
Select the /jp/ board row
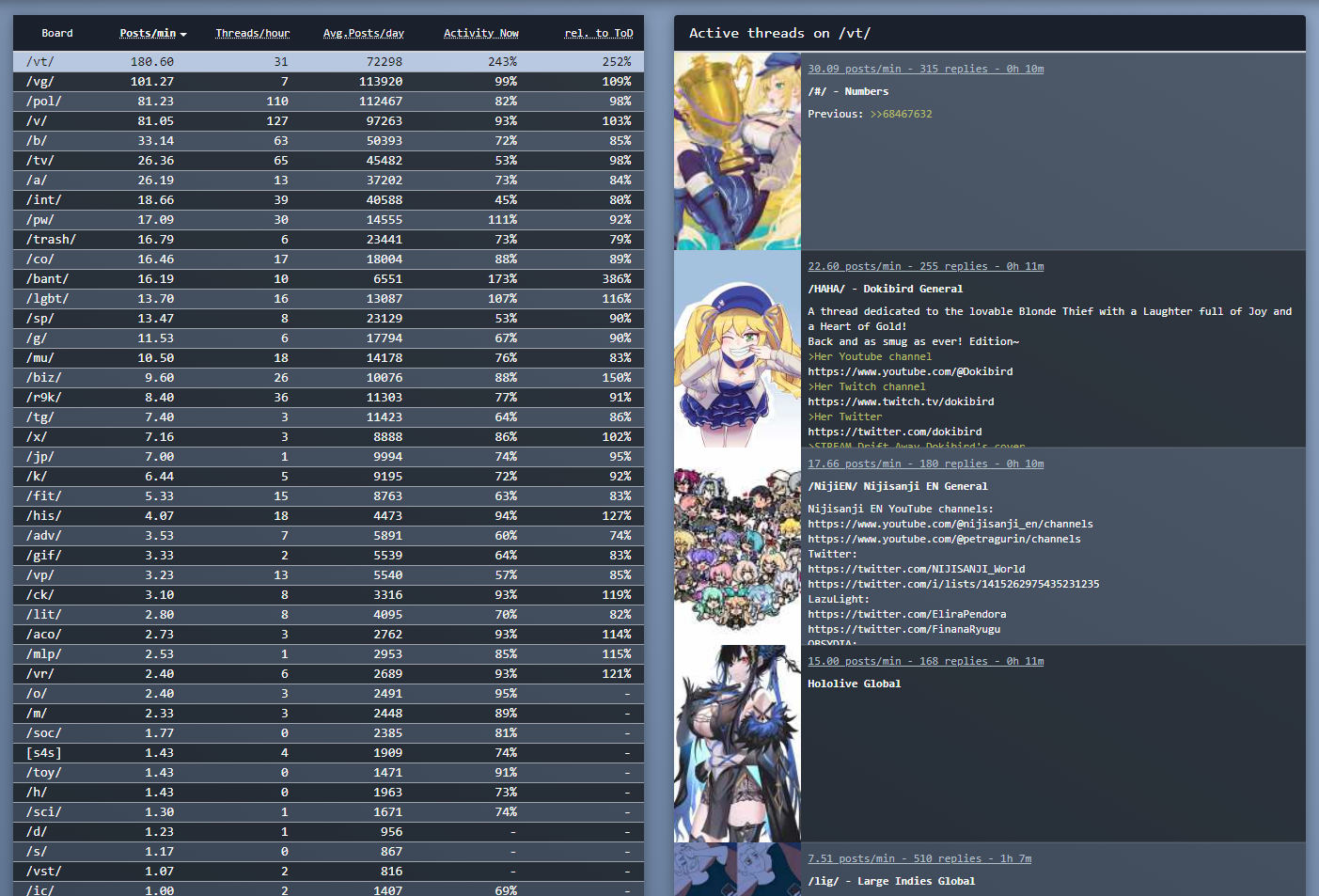click(328, 457)
